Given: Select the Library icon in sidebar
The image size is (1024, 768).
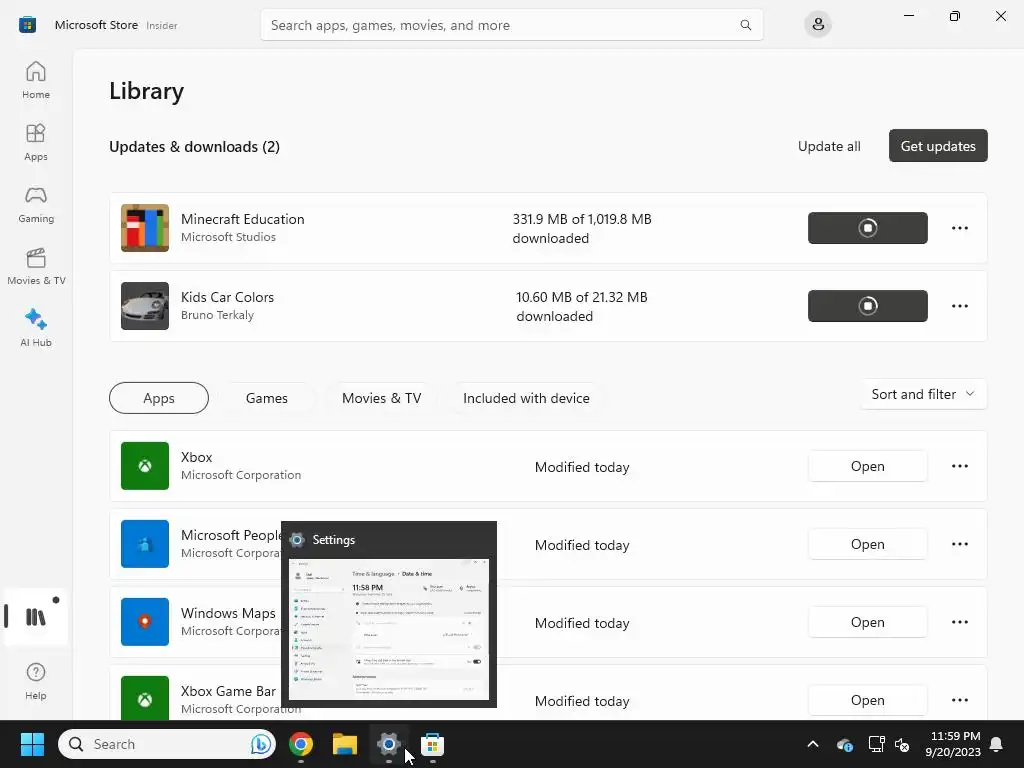Looking at the screenshot, I should [36, 617].
